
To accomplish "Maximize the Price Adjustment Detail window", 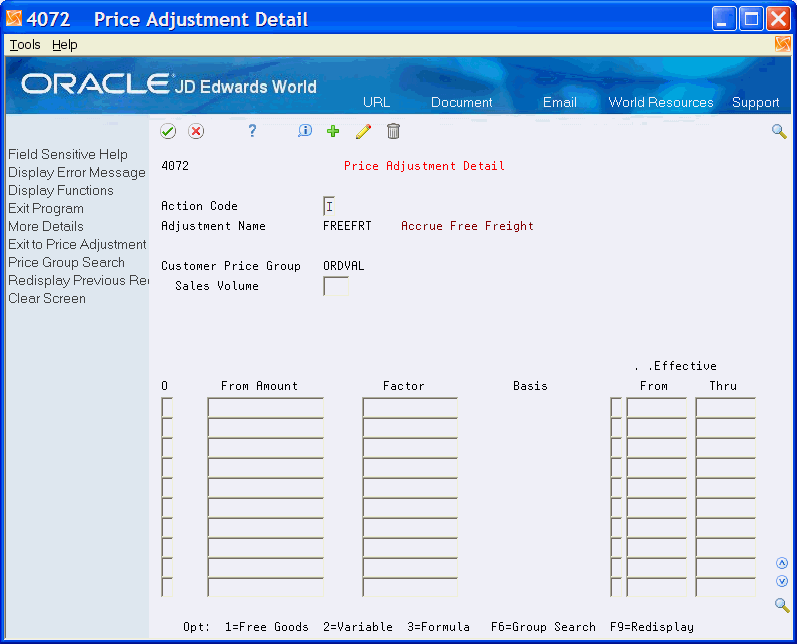I will (751, 19).
